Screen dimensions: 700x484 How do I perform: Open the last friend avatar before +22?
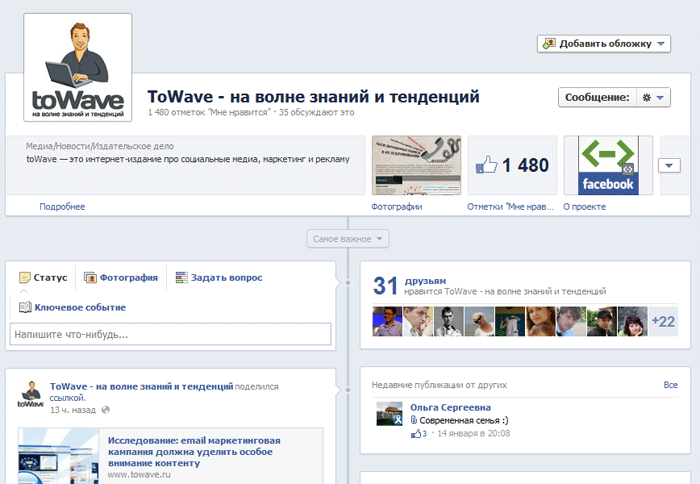(x=633, y=321)
